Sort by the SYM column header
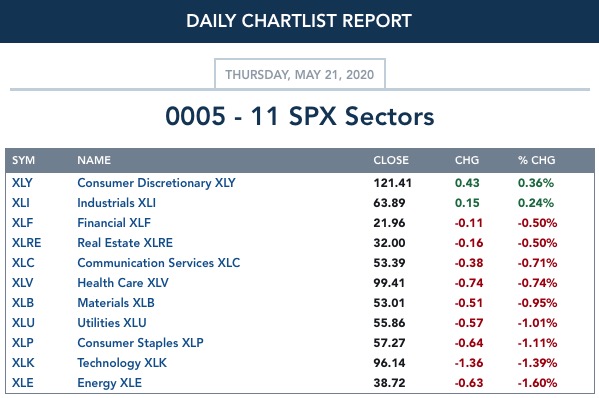This screenshot has width=599, height=398. [x=23, y=160]
